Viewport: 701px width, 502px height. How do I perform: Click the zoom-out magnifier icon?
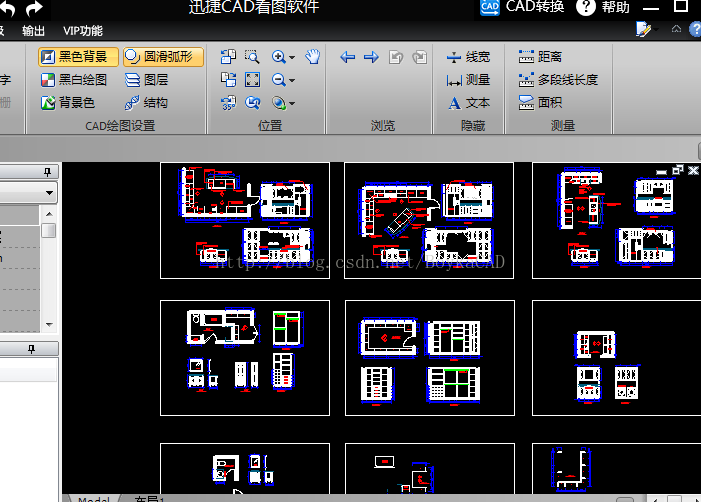(279, 80)
